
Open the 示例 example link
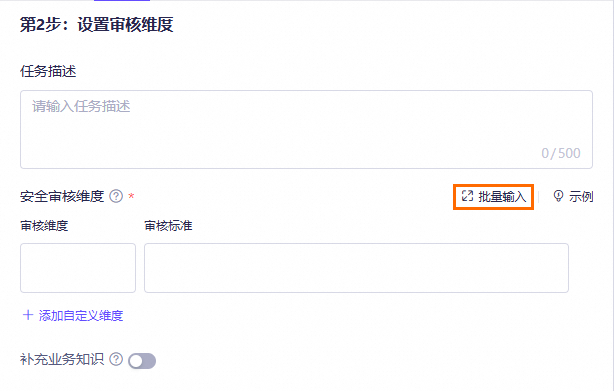[581, 196]
